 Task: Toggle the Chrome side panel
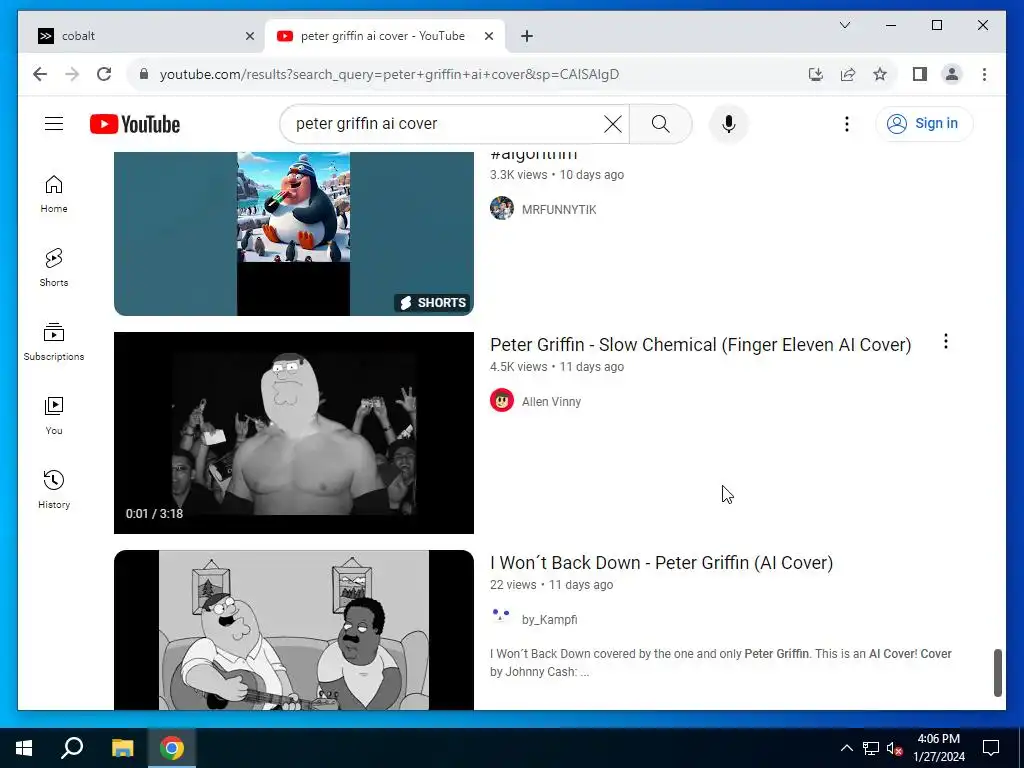[920, 74]
